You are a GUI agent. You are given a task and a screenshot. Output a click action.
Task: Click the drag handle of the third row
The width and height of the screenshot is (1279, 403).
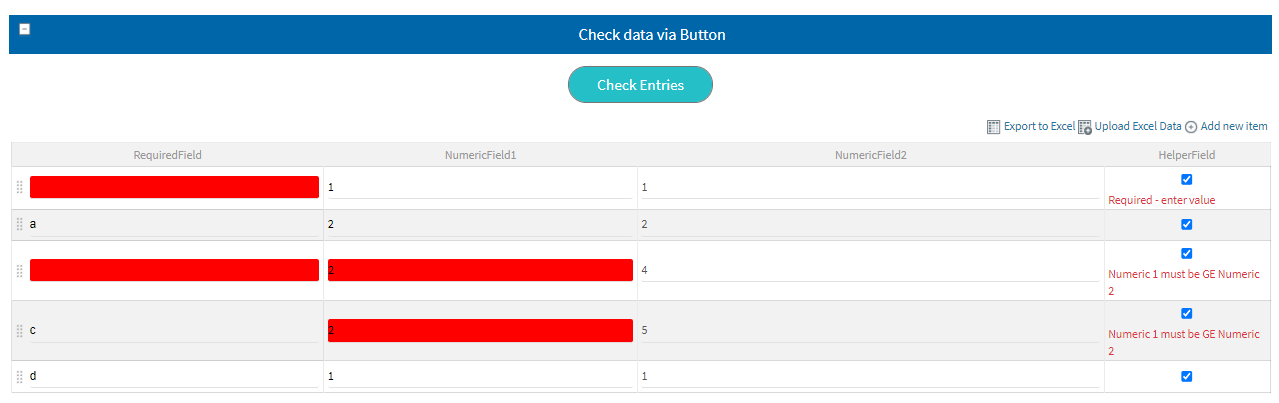click(x=19, y=270)
